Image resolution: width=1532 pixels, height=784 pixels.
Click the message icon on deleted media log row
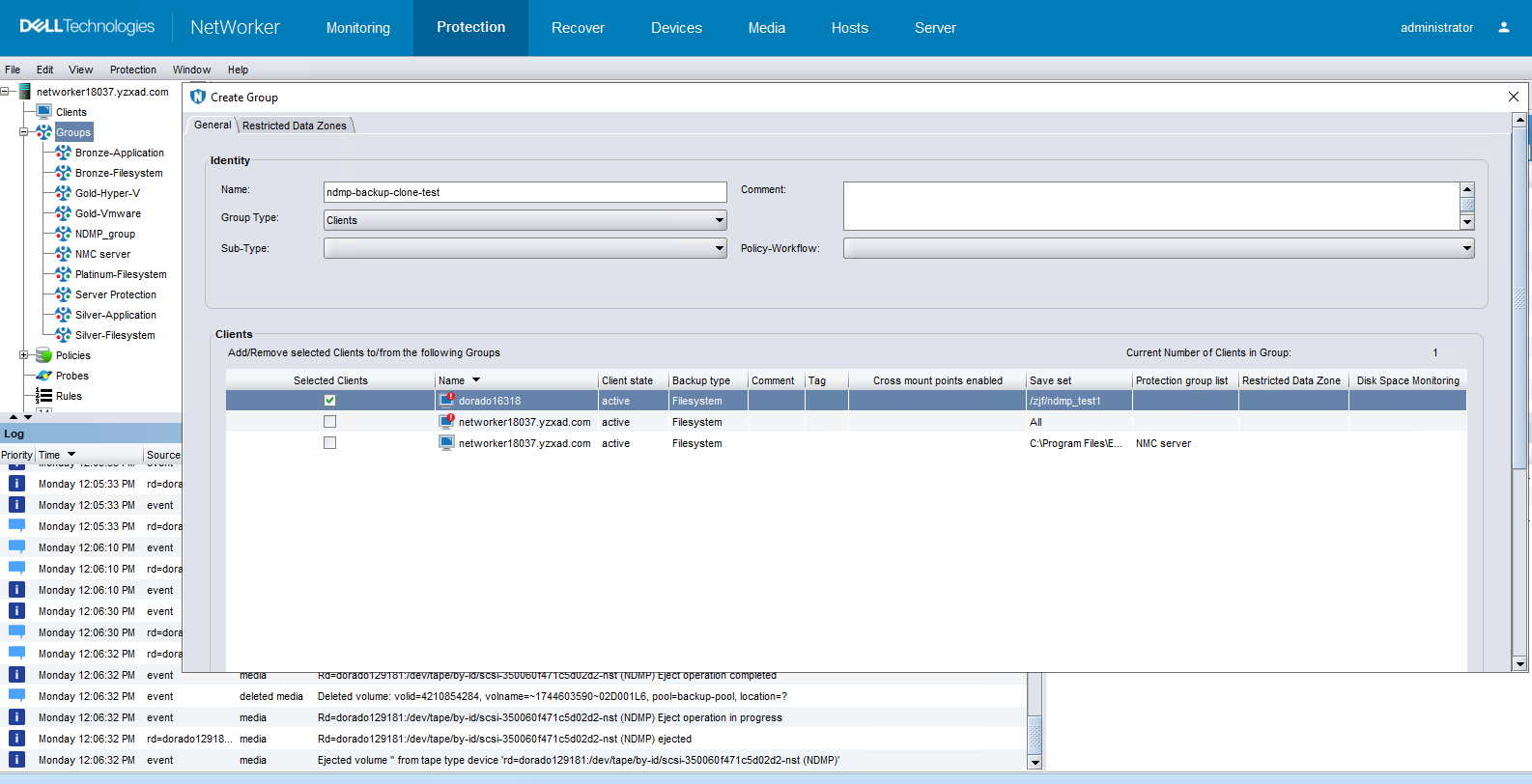pos(17,696)
